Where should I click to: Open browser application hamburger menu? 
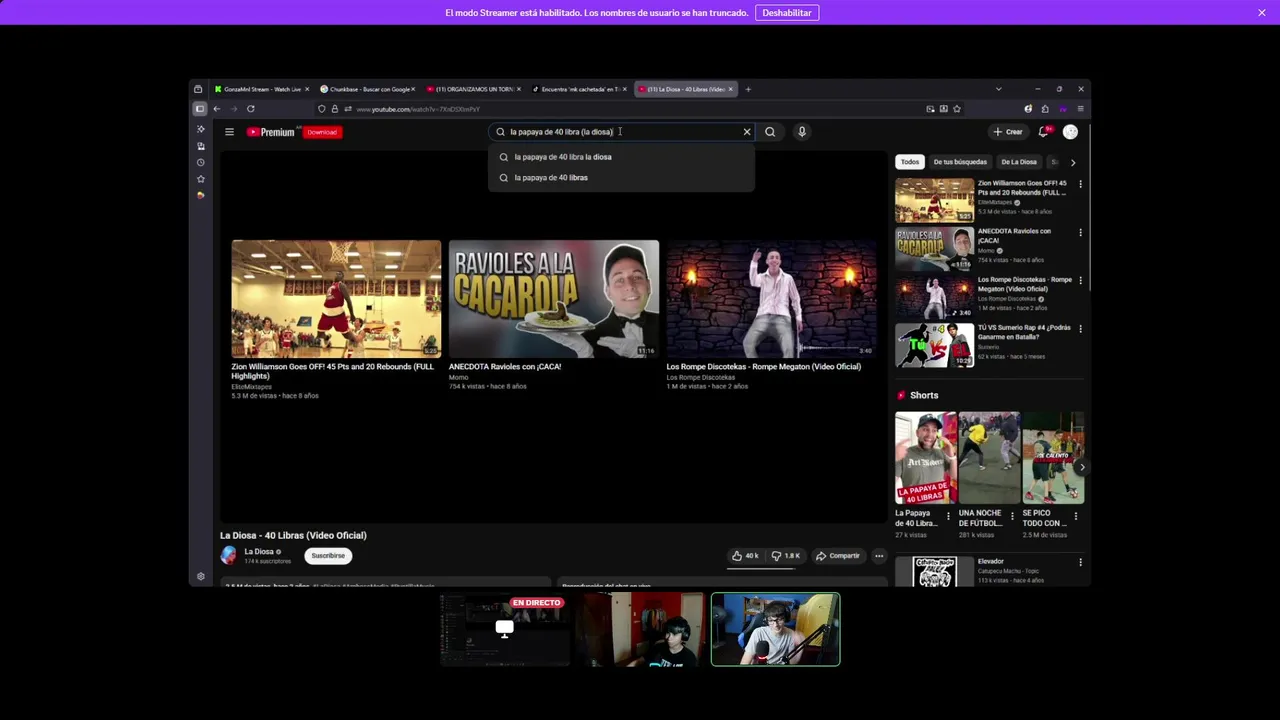[x=1080, y=109]
